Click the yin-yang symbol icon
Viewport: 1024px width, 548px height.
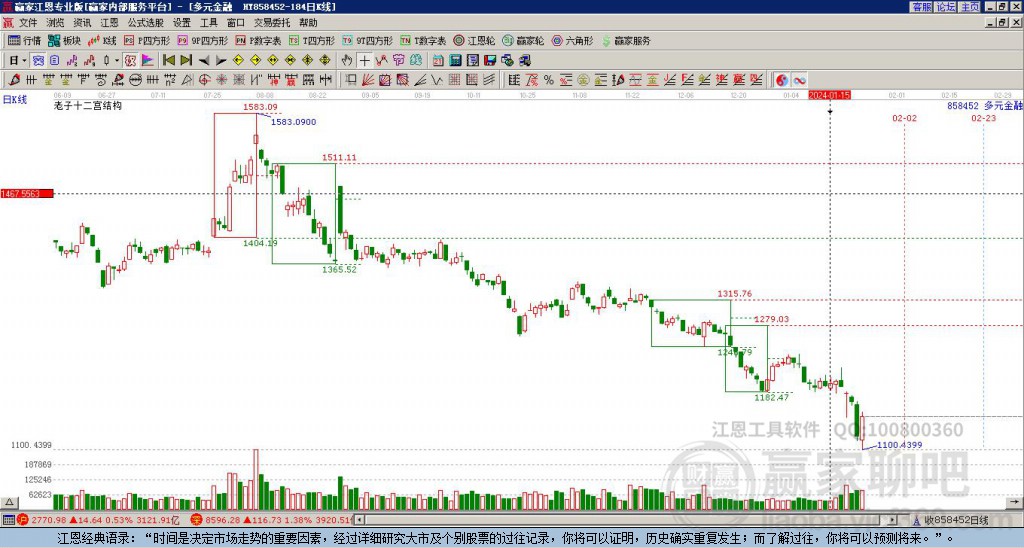coord(782,80)
